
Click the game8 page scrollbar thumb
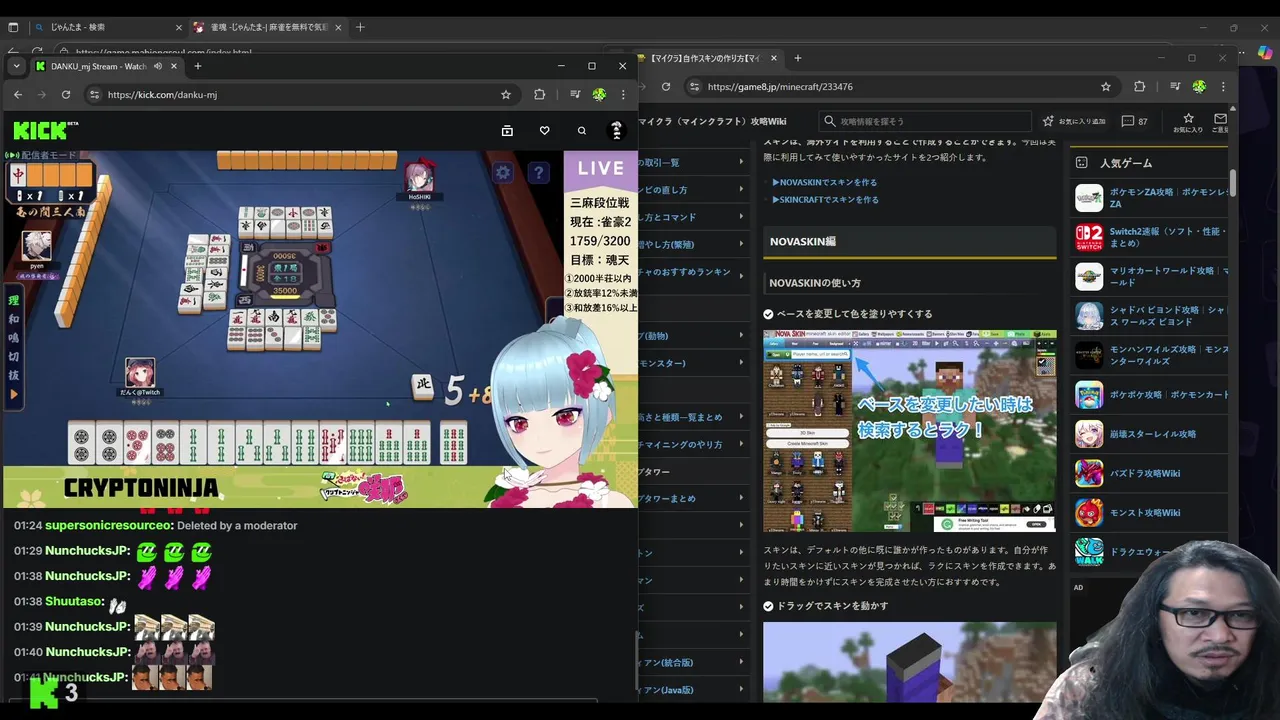(1233, 183)
